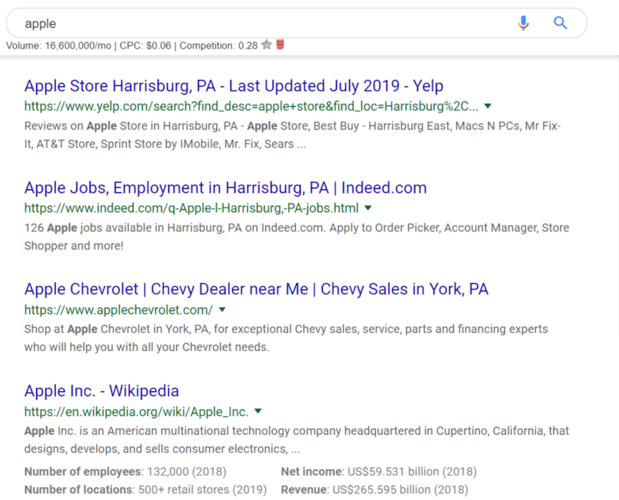Click the Net income US$59.531 billion fact
The image size is (619, 500).
(379, 472)
